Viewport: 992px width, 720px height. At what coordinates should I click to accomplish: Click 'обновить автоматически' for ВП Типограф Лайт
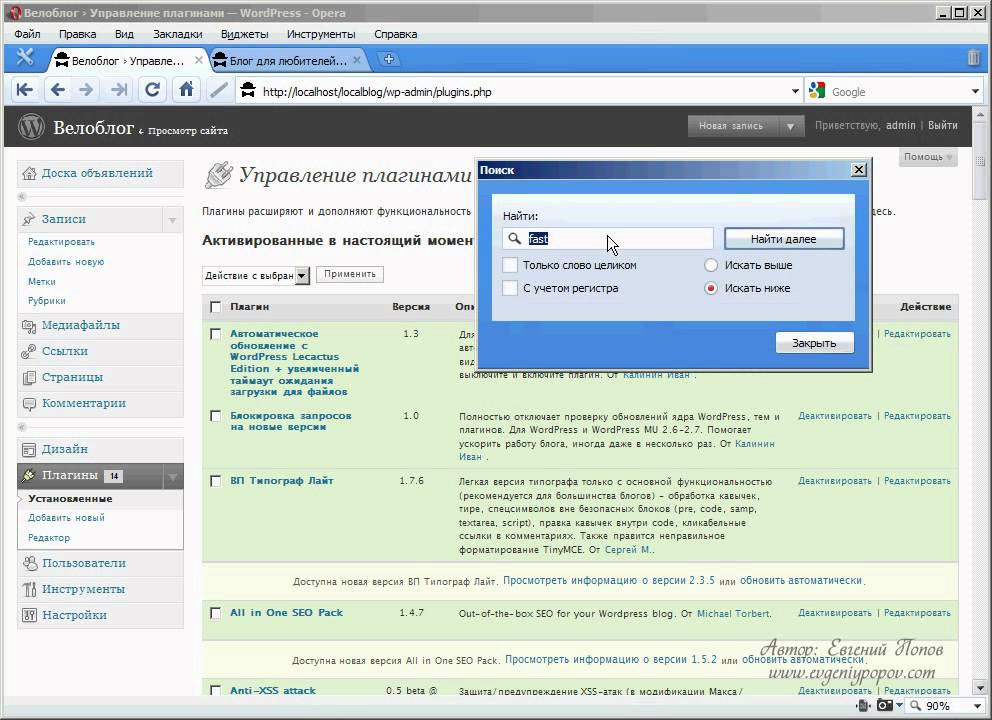[800, 580]
